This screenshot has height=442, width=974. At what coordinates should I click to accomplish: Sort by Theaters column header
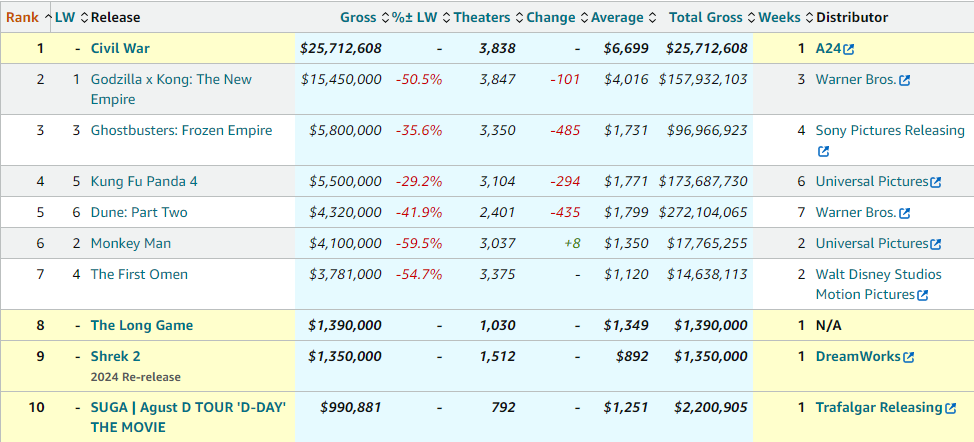(481, 17)
